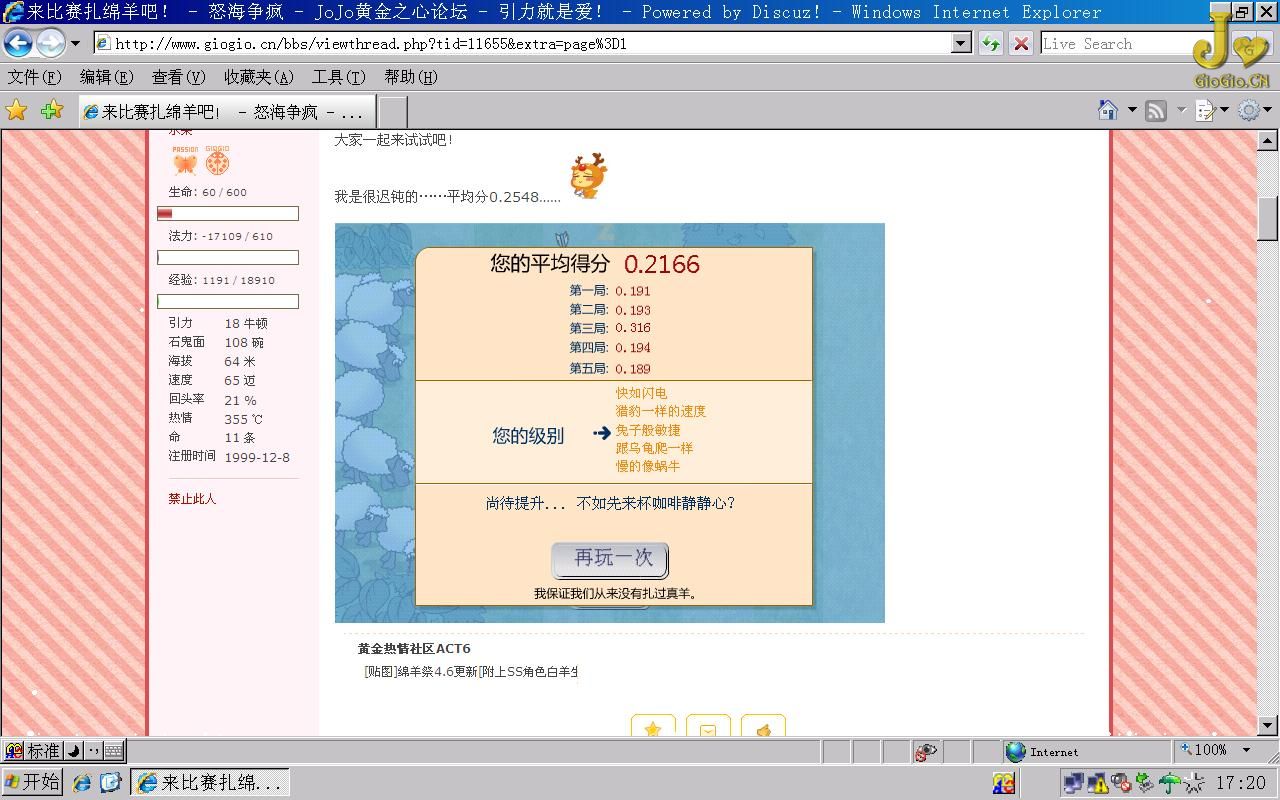
Task: Expand the recent pages dropdown arrow
Action: [x=75, y=43]
